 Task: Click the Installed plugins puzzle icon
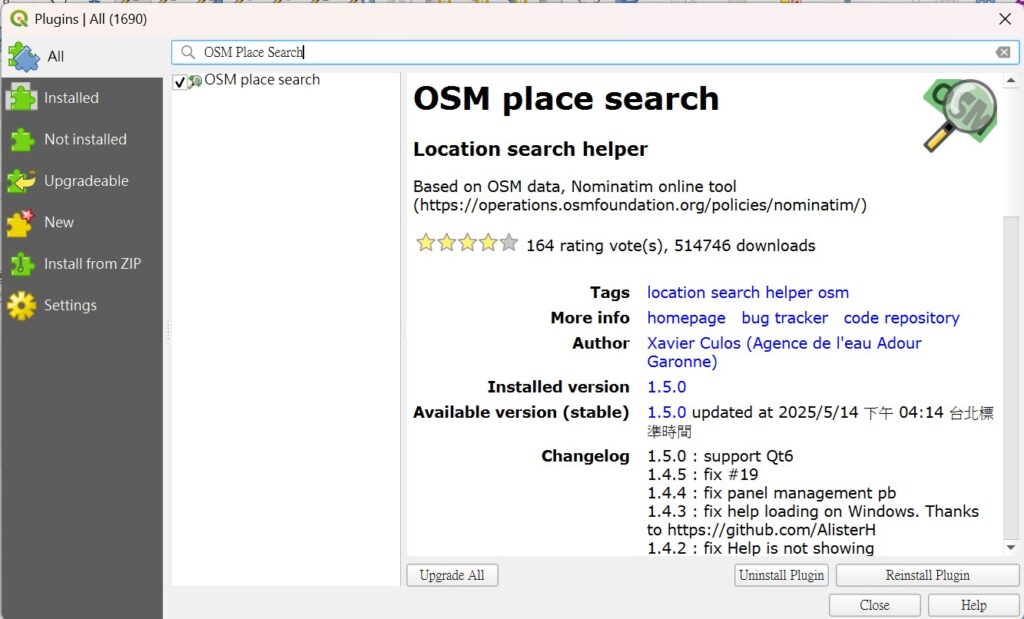tap(22, 98)
